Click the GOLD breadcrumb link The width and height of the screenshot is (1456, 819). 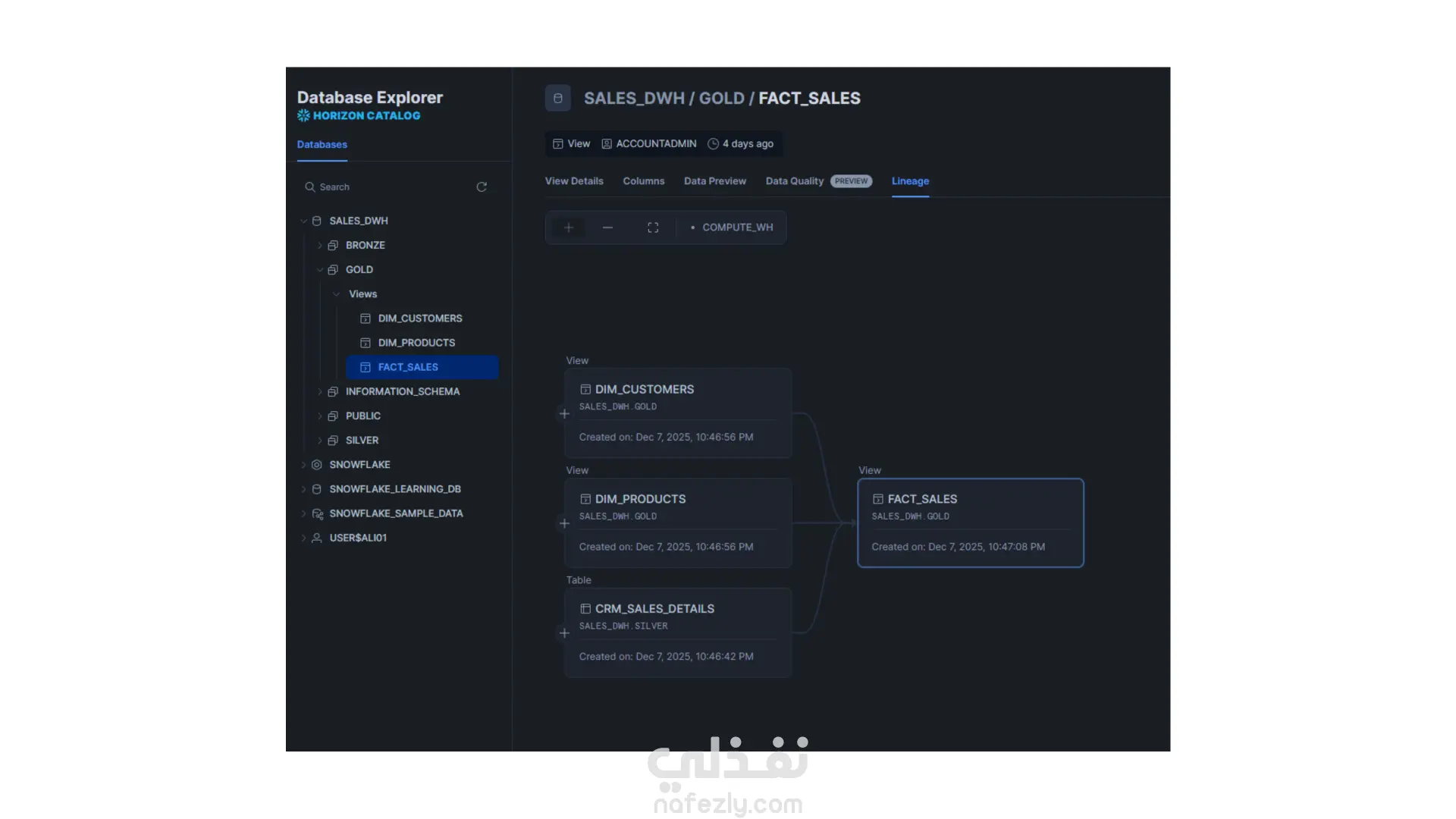(x=721, y=99)
